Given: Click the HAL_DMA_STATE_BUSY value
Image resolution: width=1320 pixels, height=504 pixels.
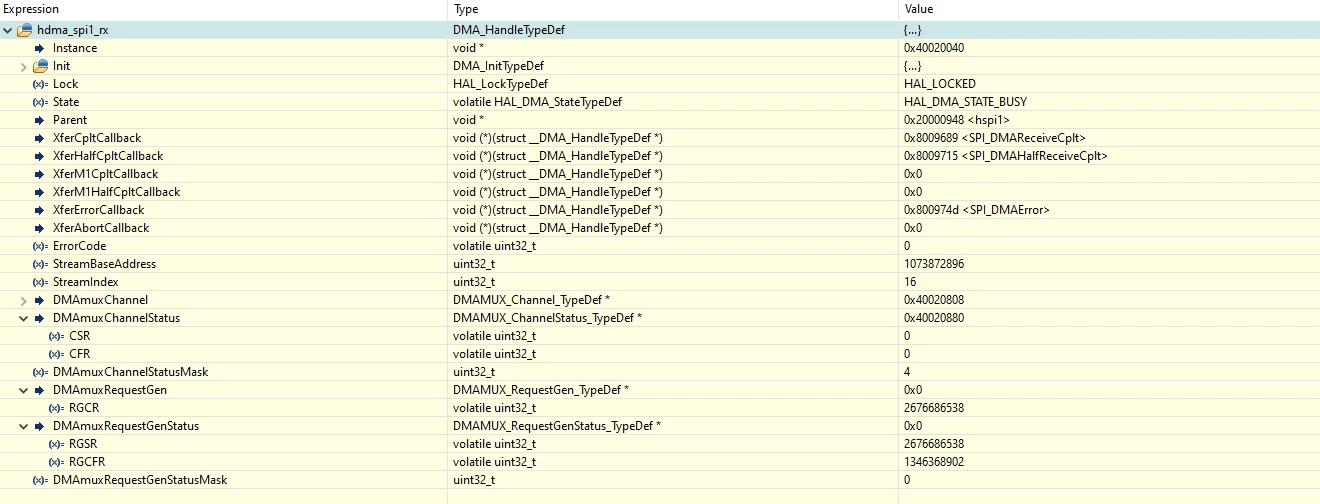Looking at the screenshot, I should (x=965, y=102).
